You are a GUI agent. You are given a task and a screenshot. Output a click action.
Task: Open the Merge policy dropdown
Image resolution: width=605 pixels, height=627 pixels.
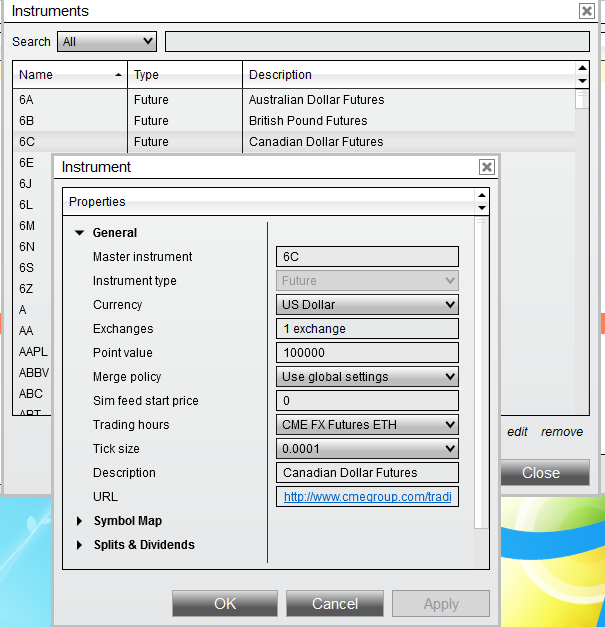(367, 377)
